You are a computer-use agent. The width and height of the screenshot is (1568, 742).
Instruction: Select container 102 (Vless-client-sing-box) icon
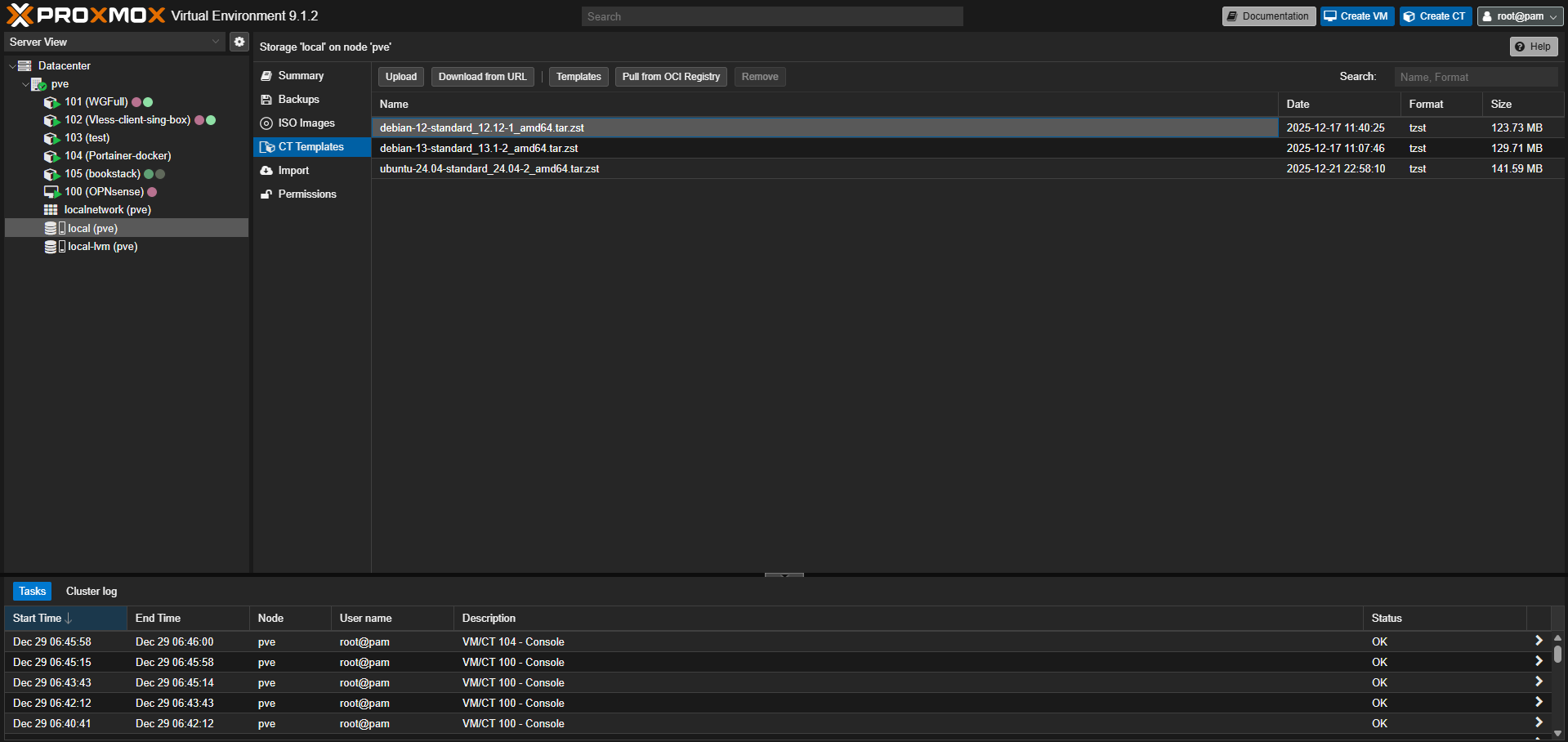(x=51, y=120)
